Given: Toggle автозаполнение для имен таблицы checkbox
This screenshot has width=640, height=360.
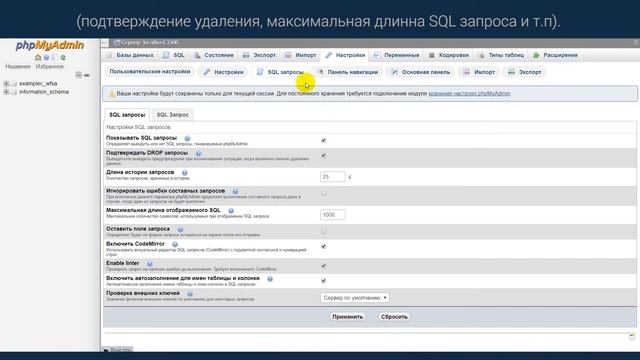Looking at the screenshot, I should 324,281.
